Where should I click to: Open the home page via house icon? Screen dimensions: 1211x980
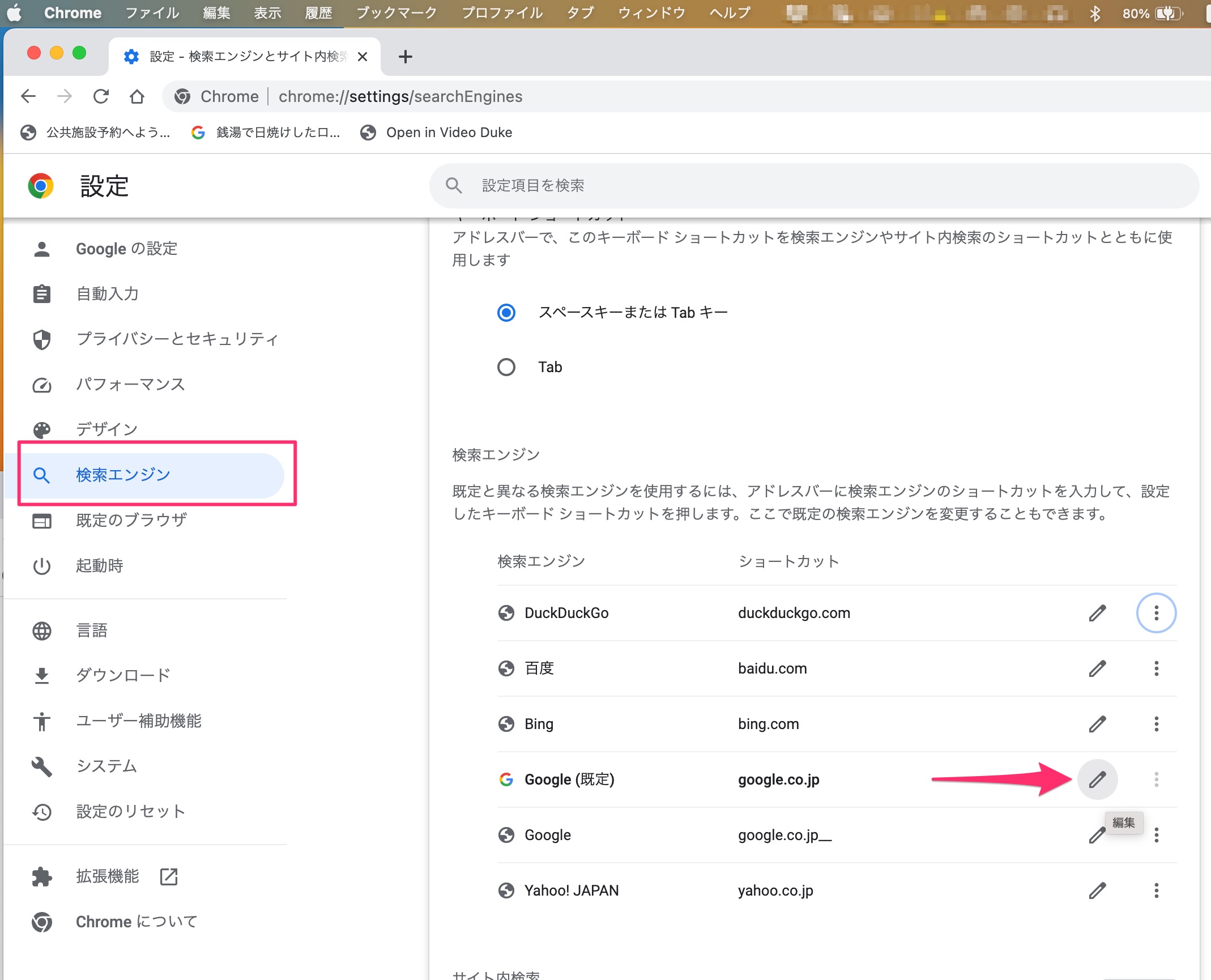pos(137,96)
